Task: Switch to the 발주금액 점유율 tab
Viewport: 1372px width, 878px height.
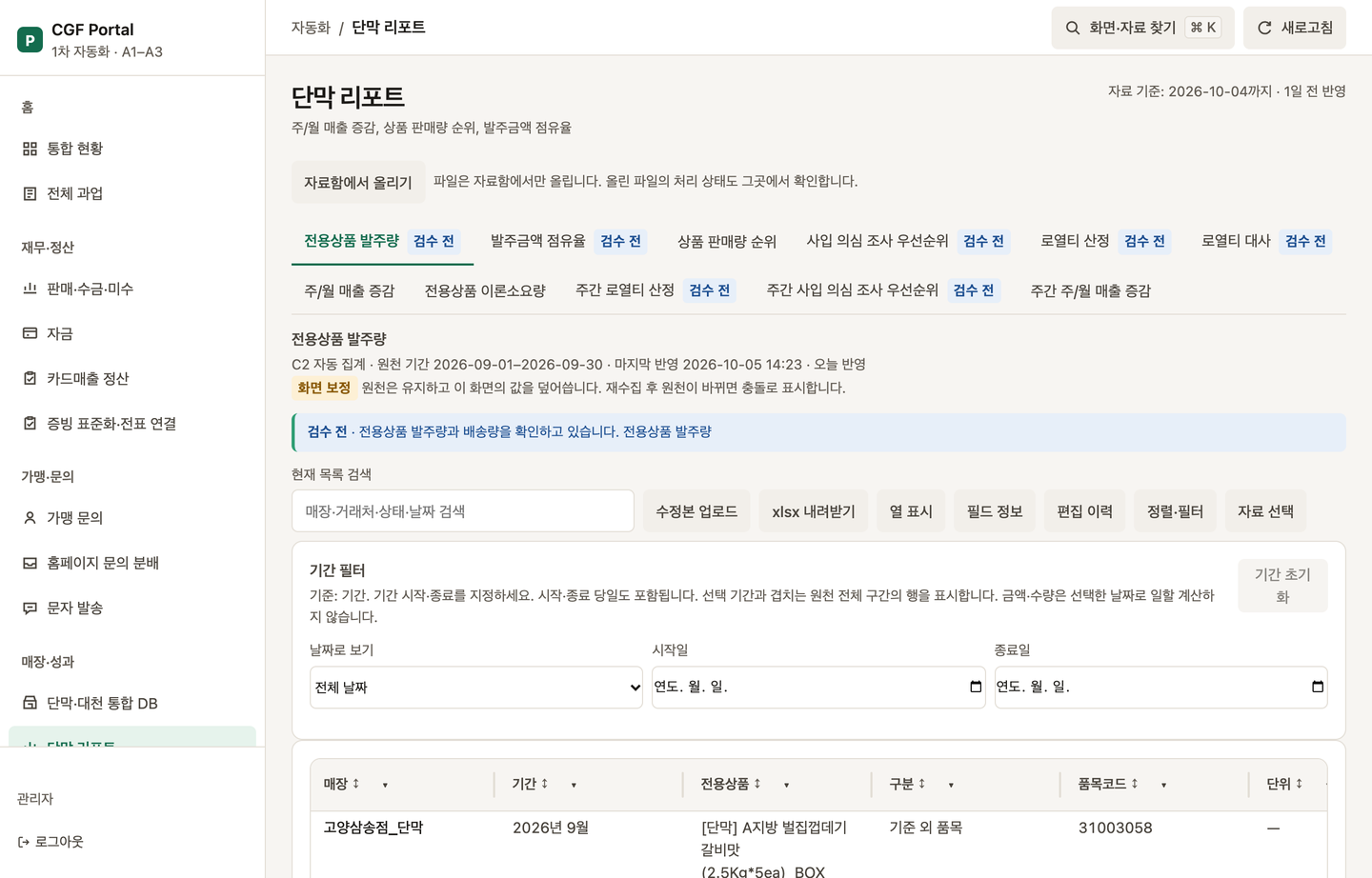Action: 569,241
